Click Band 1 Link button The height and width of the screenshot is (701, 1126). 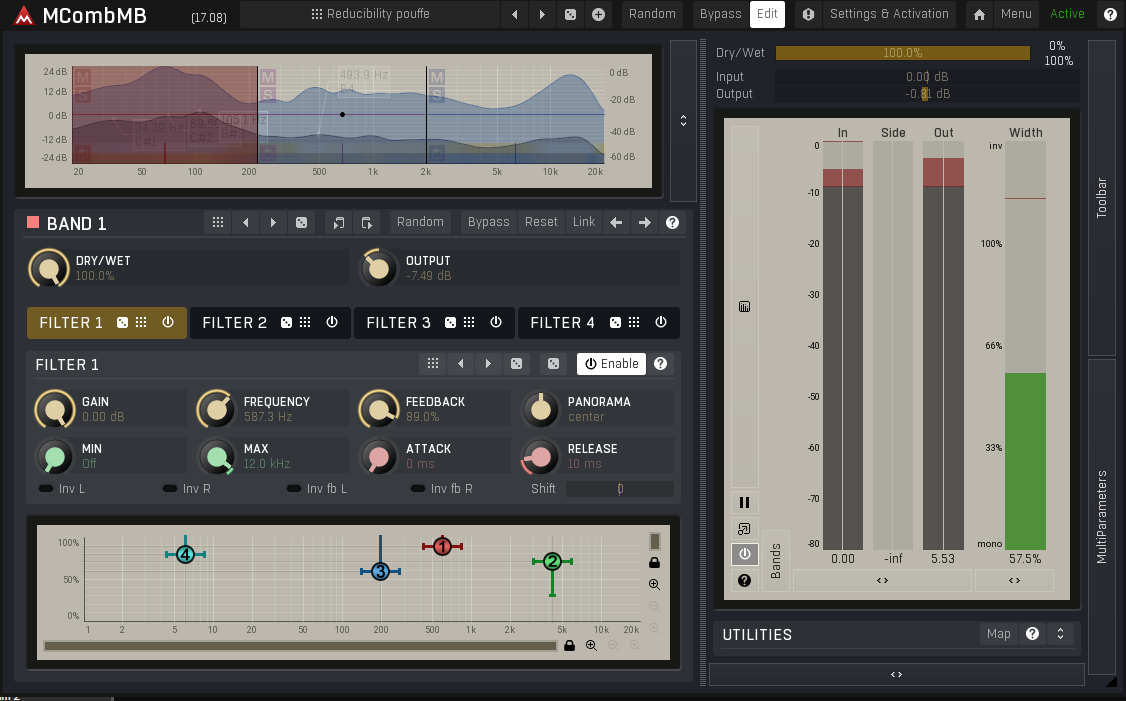584,222
